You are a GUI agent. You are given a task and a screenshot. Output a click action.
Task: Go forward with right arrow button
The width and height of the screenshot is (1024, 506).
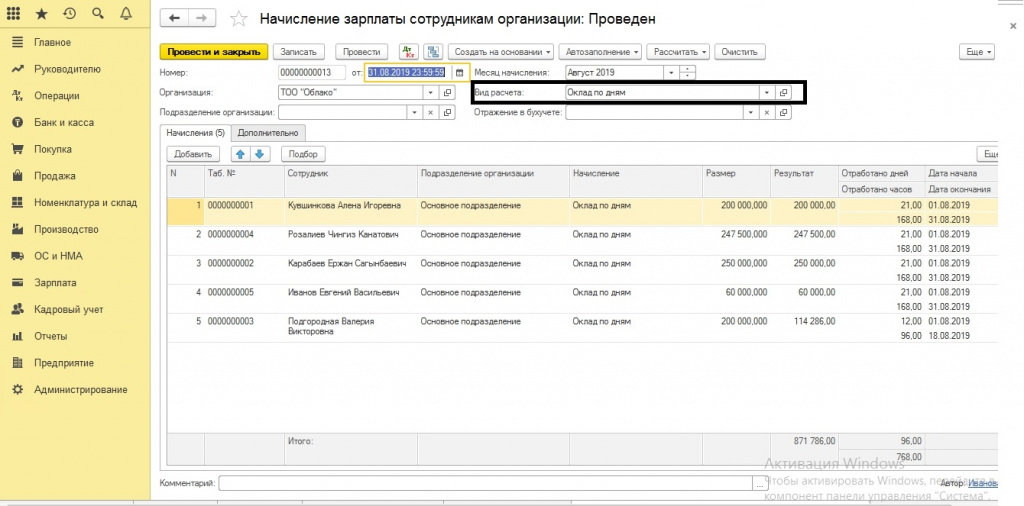click(202, 18)
